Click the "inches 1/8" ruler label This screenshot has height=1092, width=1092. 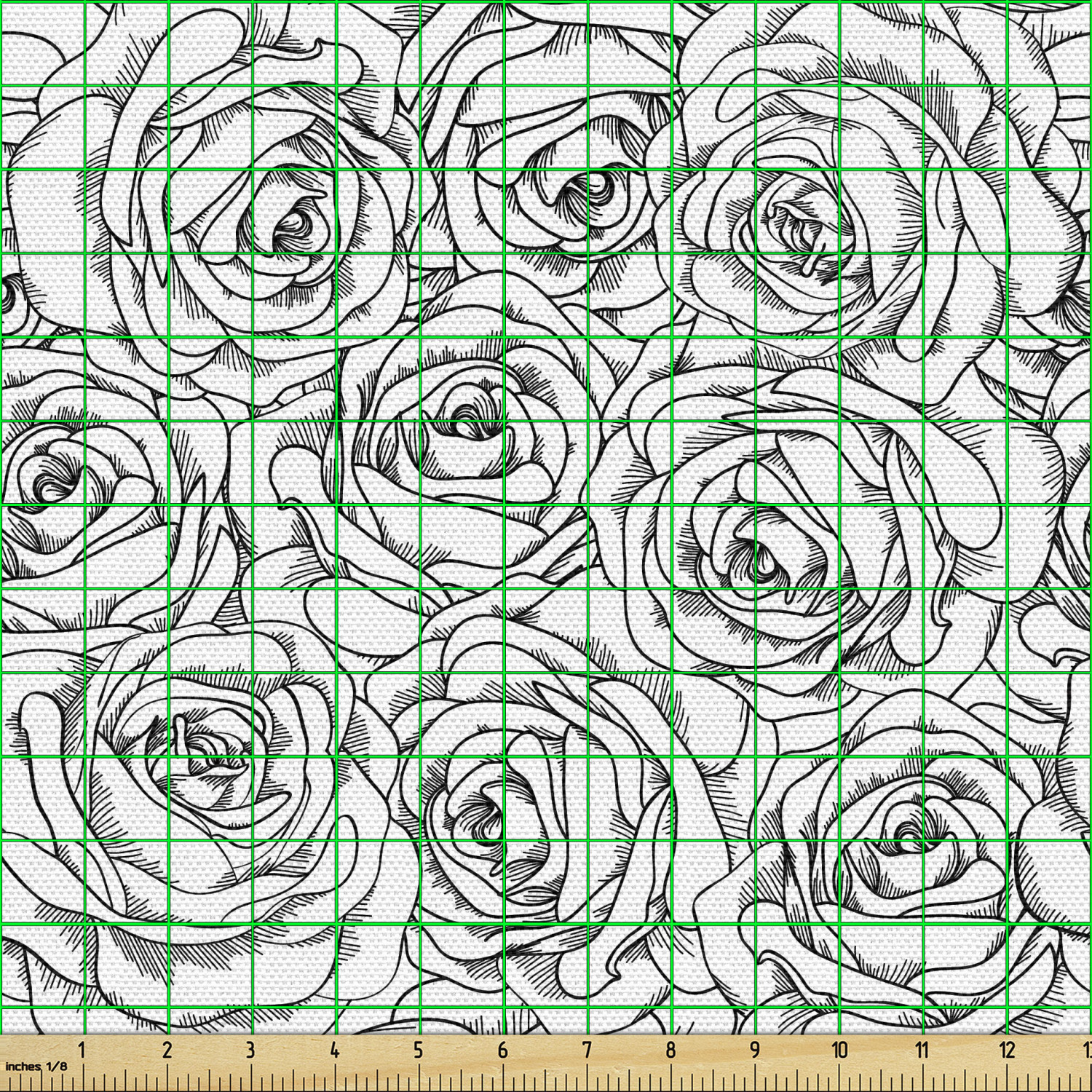36,1066
